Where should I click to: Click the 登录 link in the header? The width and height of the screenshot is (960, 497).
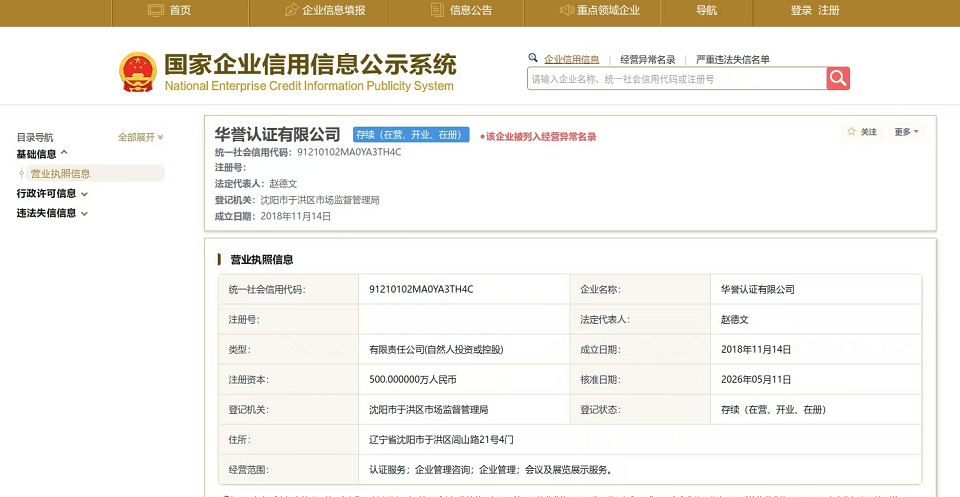[801, 10]
